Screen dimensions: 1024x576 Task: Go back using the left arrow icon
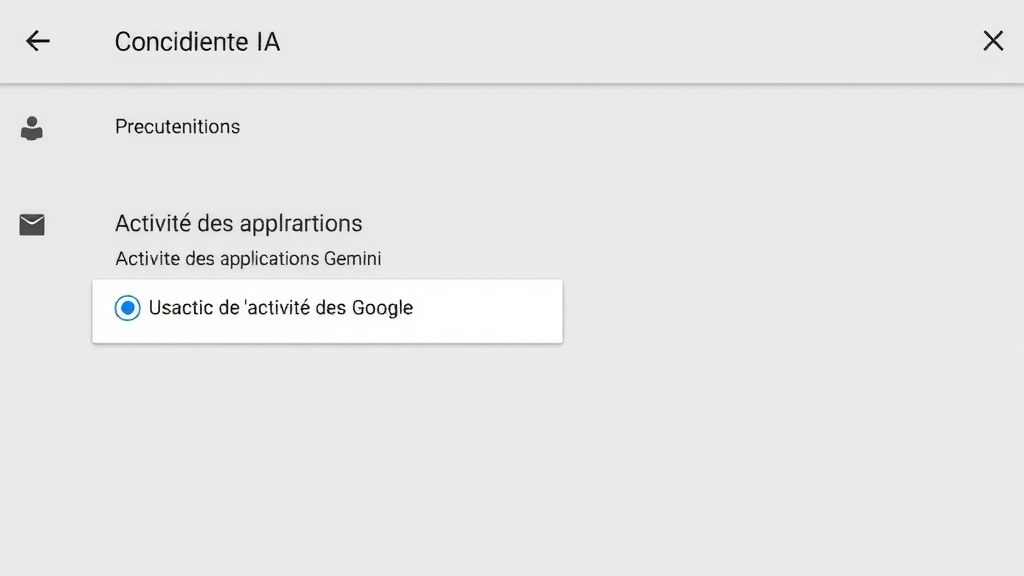pos(37,41)
